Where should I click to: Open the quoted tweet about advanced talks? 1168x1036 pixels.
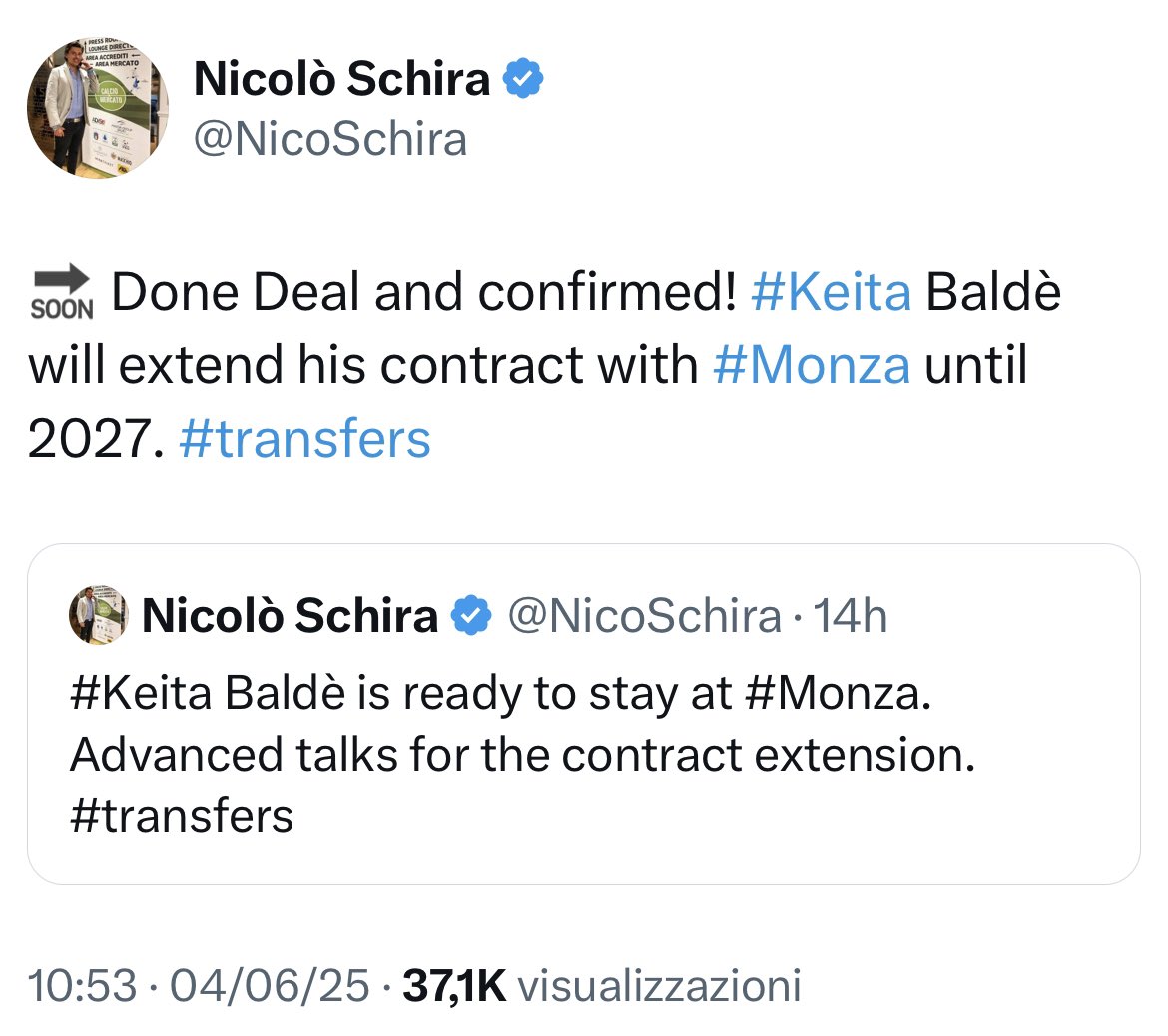[584, 715]
